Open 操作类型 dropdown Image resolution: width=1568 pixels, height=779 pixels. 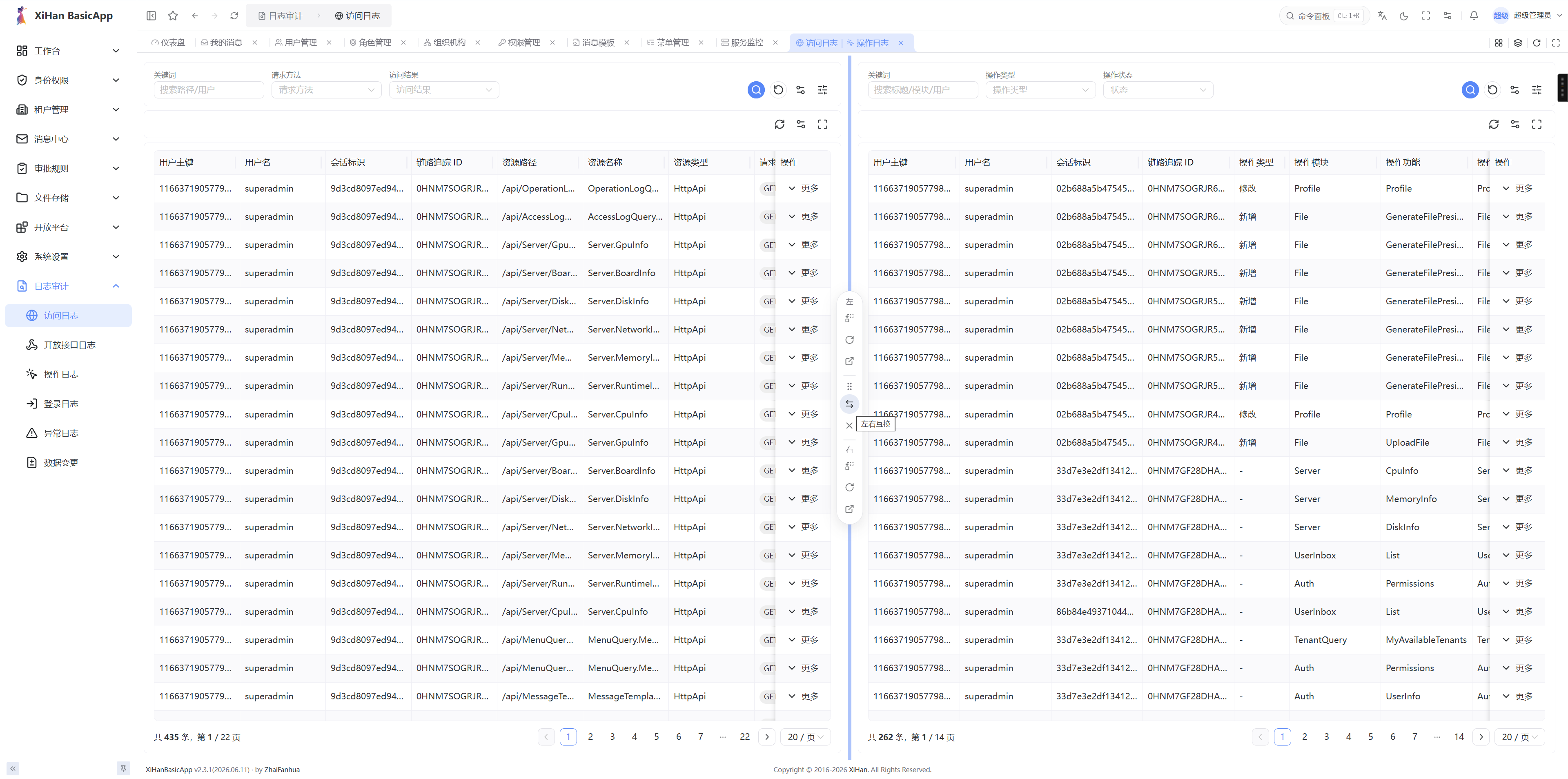(1040, 90)
